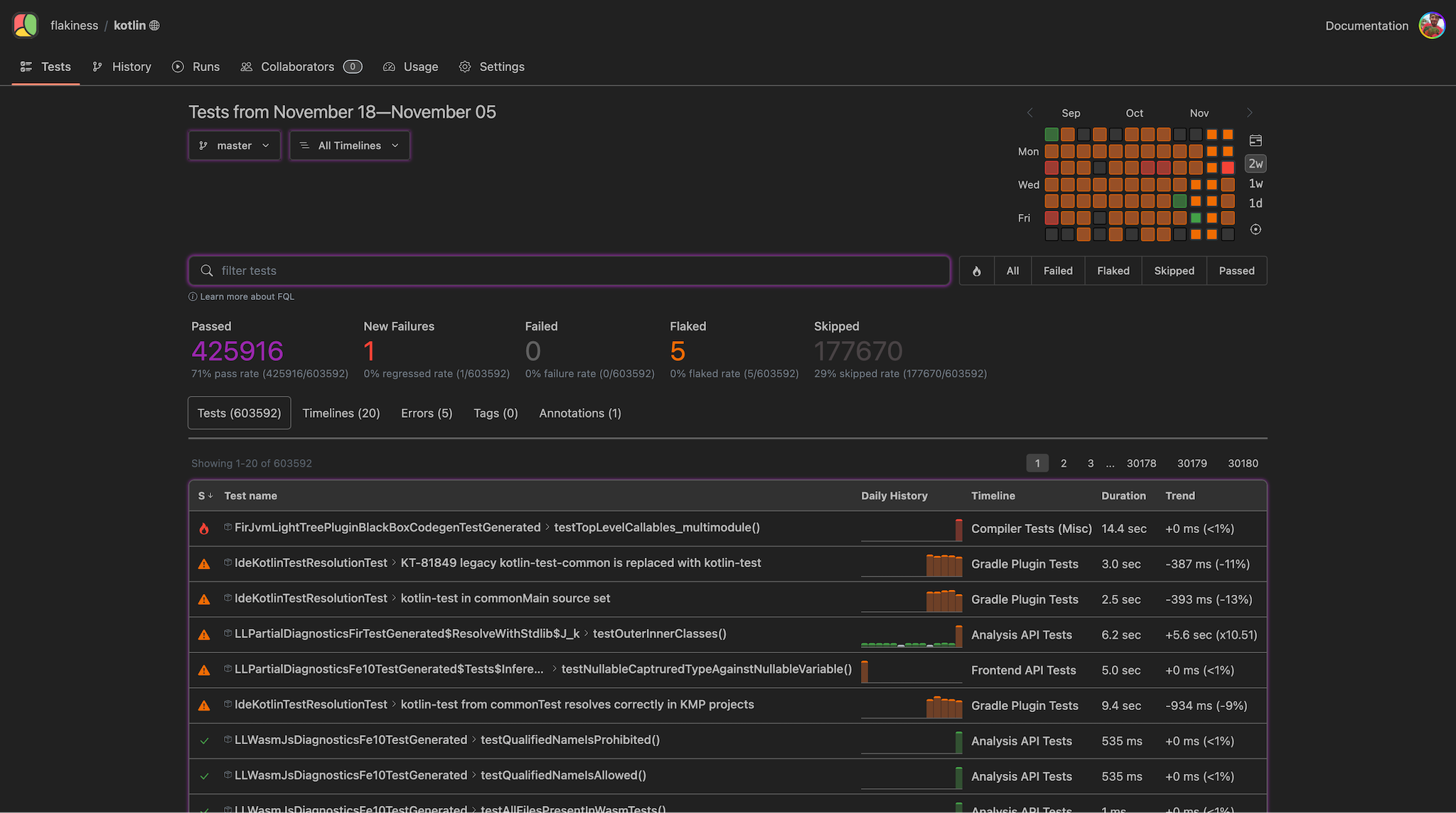Click the flame status icon on the first test row

[x=204, y=528]
